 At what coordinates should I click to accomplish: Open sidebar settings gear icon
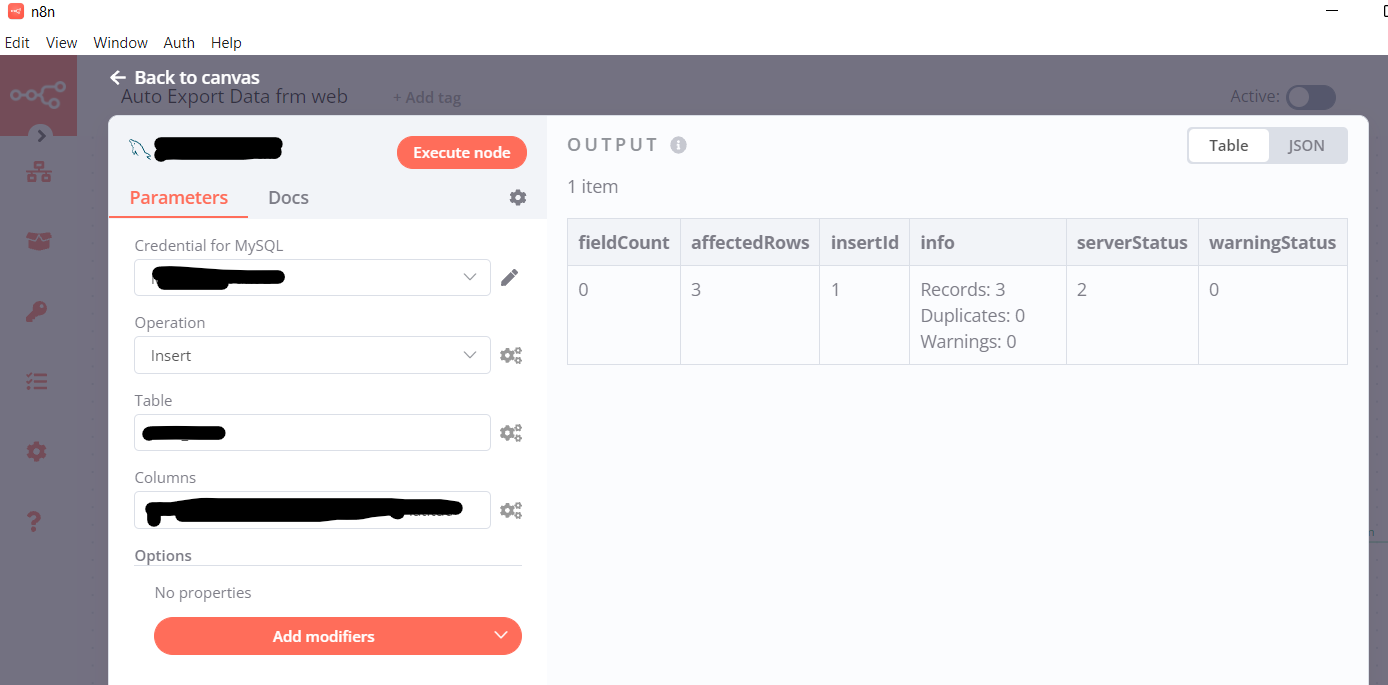pos(37,452)
